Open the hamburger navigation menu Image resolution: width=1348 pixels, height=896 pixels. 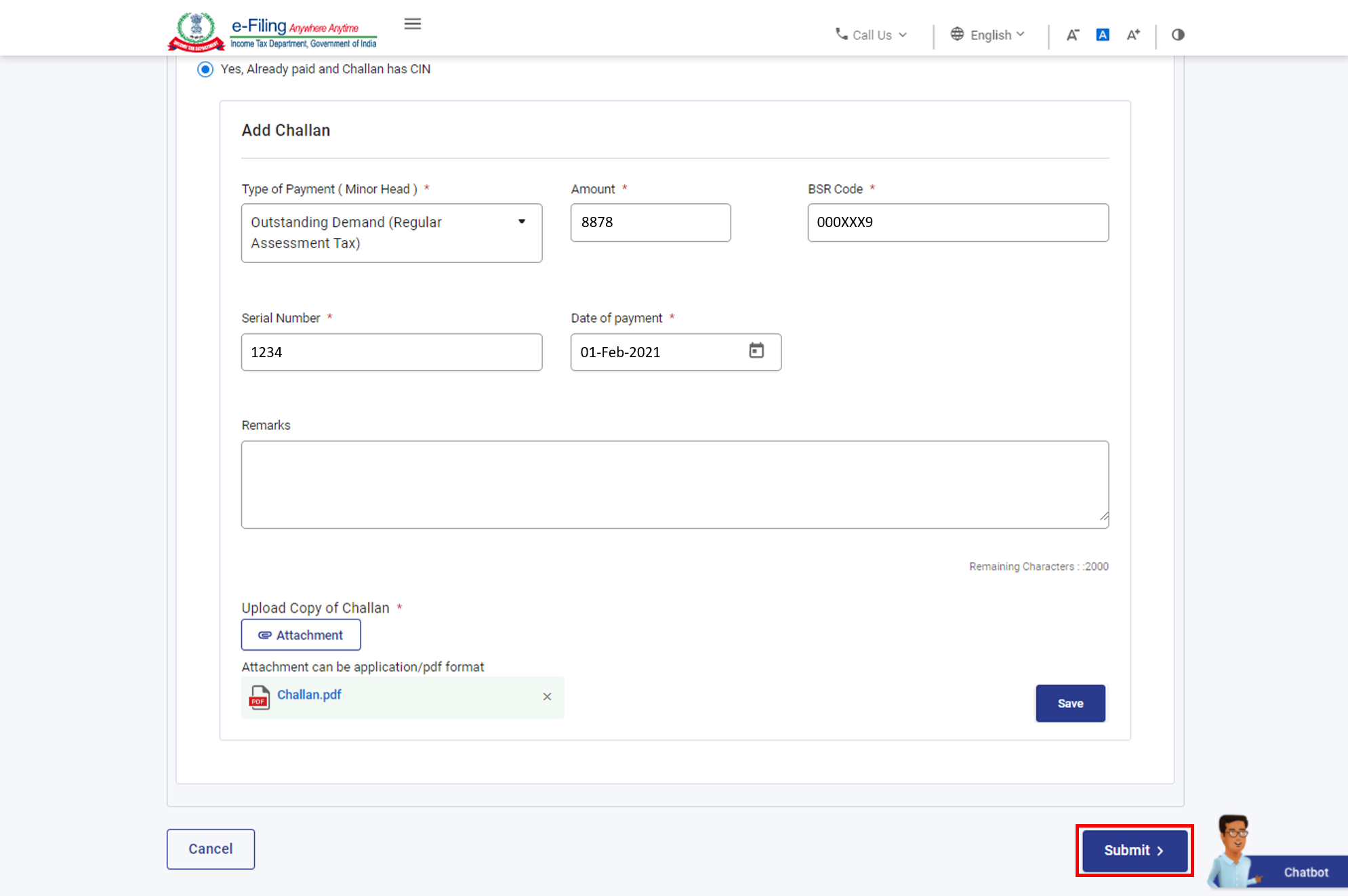pos(412,24)
